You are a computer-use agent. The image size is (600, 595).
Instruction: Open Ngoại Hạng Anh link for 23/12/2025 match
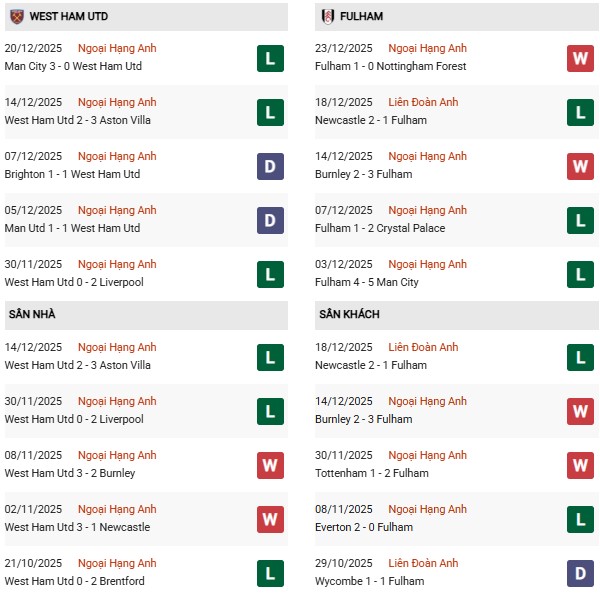tap(428, 48)
